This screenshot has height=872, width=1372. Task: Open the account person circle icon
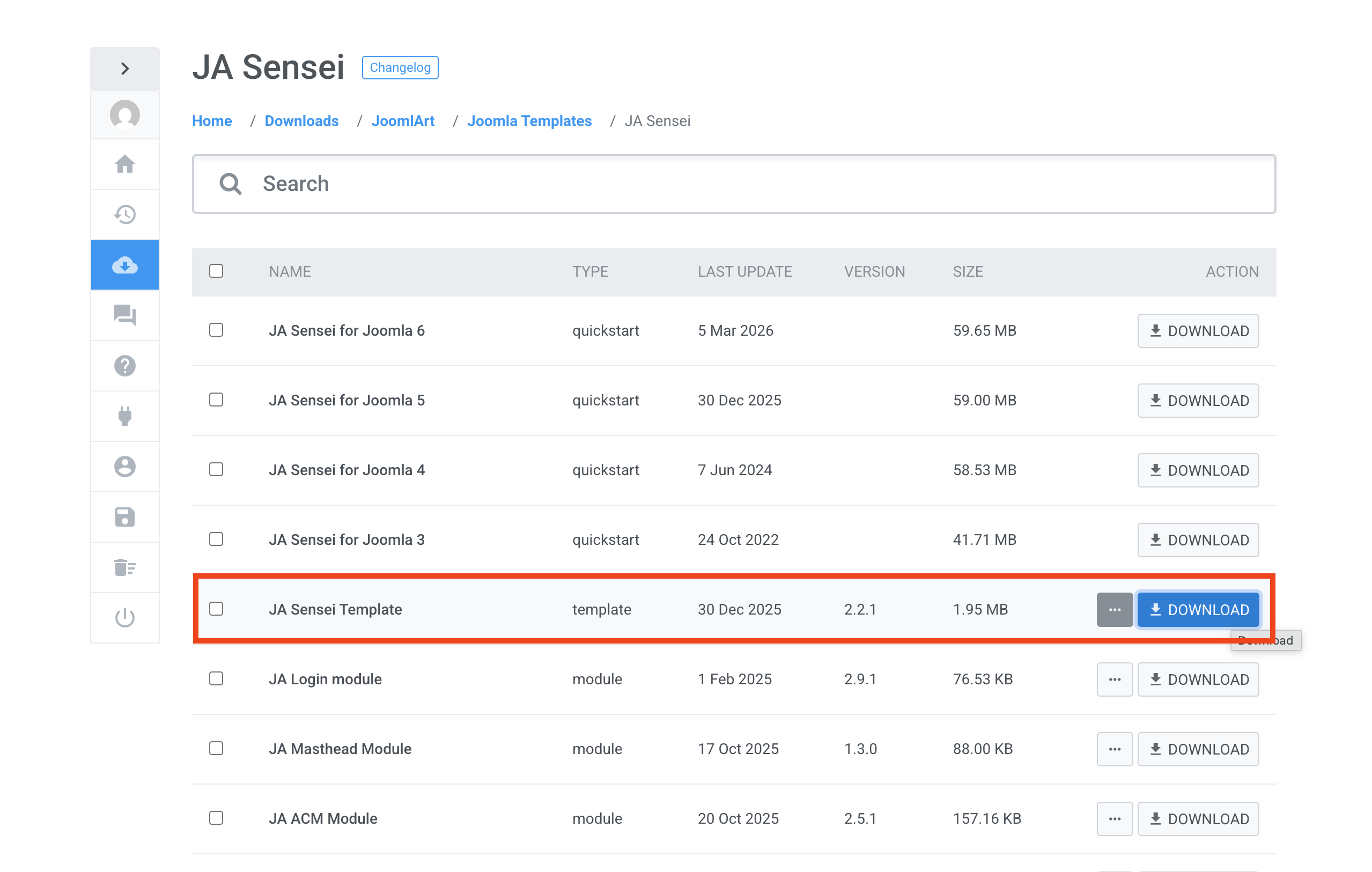(125, 467)
